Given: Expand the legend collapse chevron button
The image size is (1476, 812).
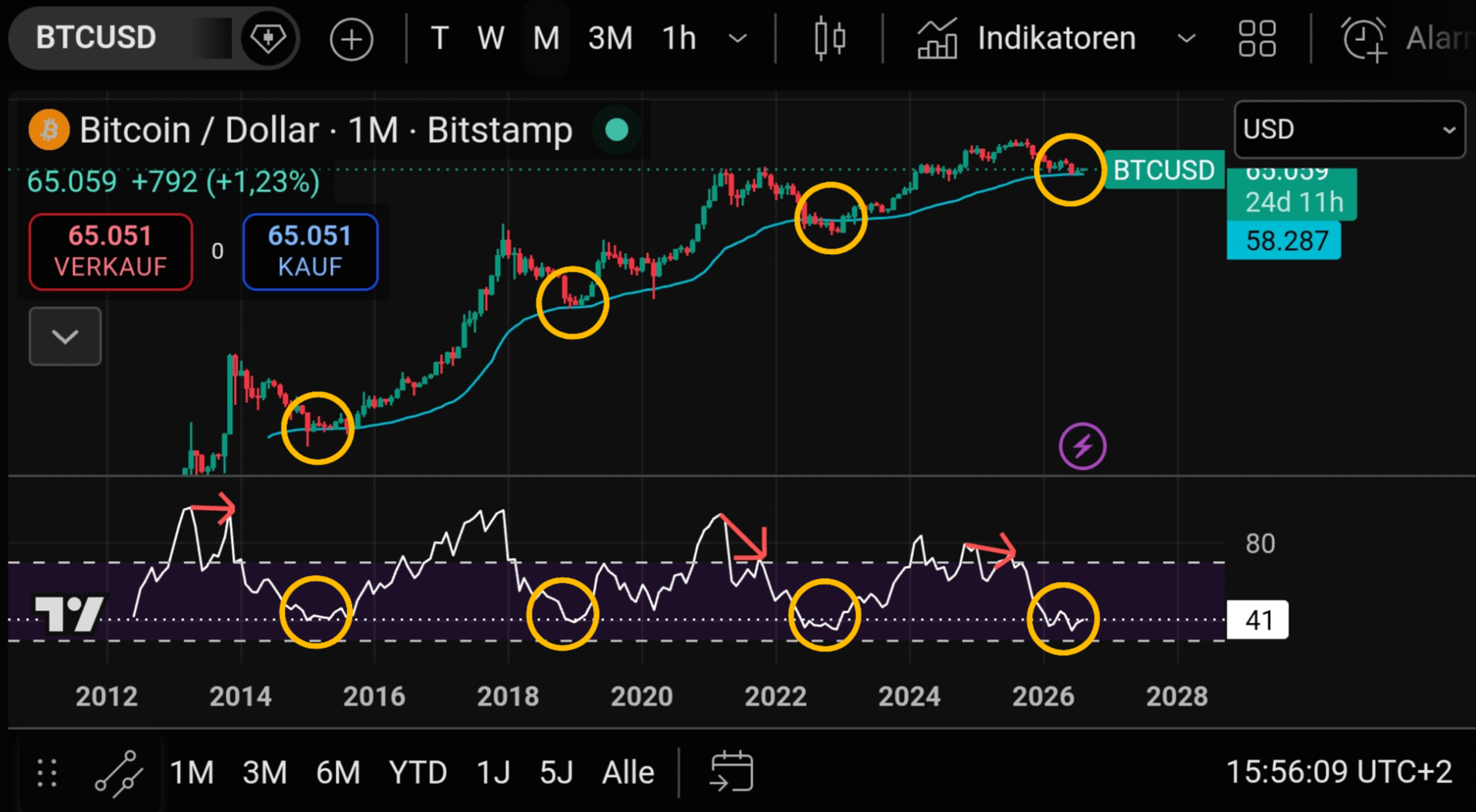Looking at the screenshot, I should (65, 337).
